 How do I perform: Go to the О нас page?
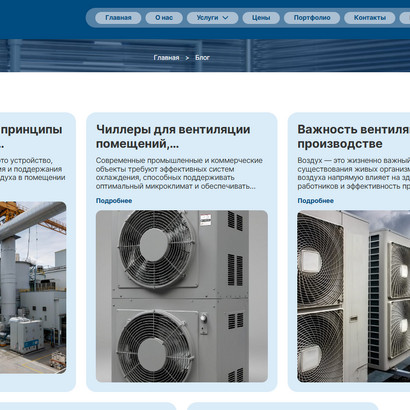click(x=164, y=18)
